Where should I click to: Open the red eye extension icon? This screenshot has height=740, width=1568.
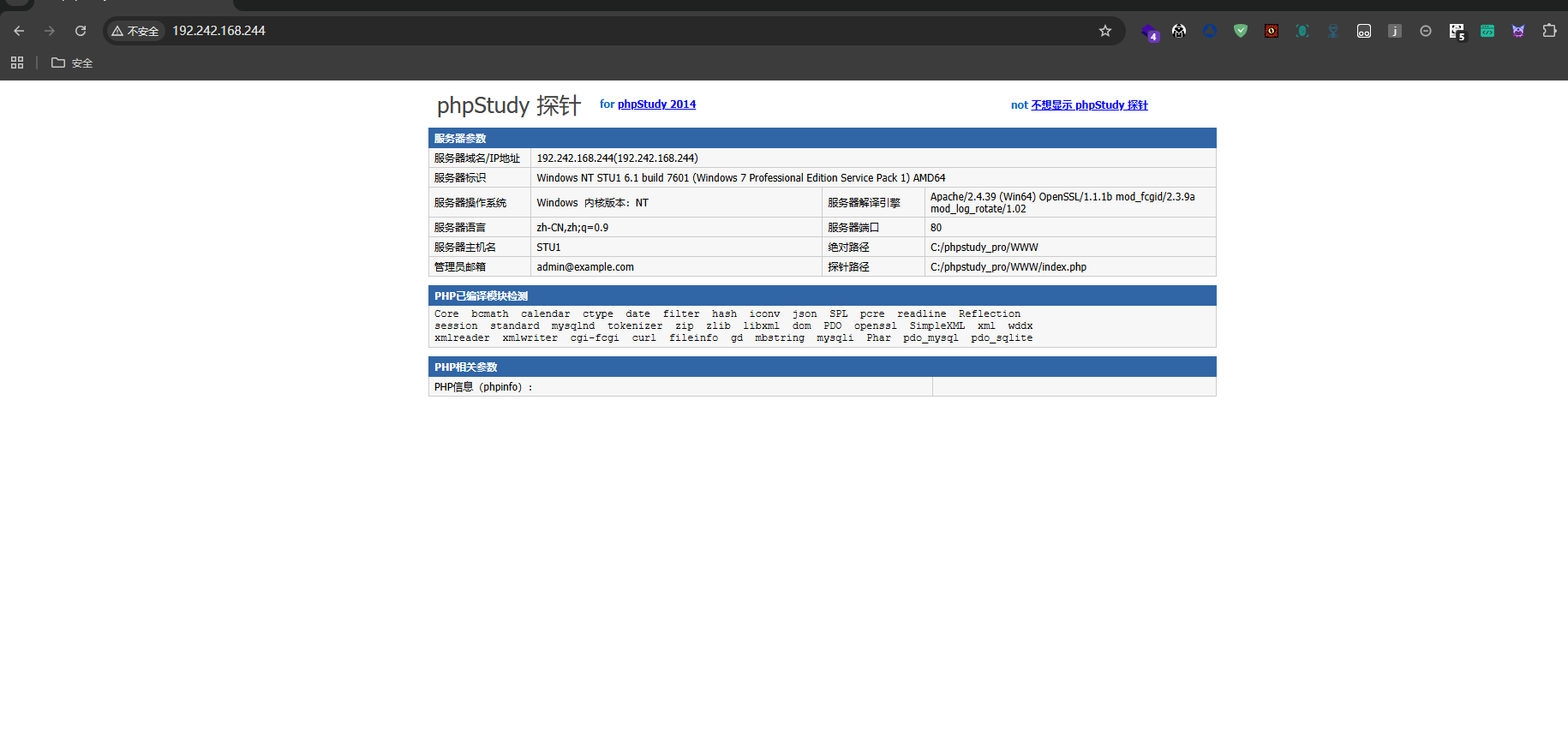point(1272,31)
